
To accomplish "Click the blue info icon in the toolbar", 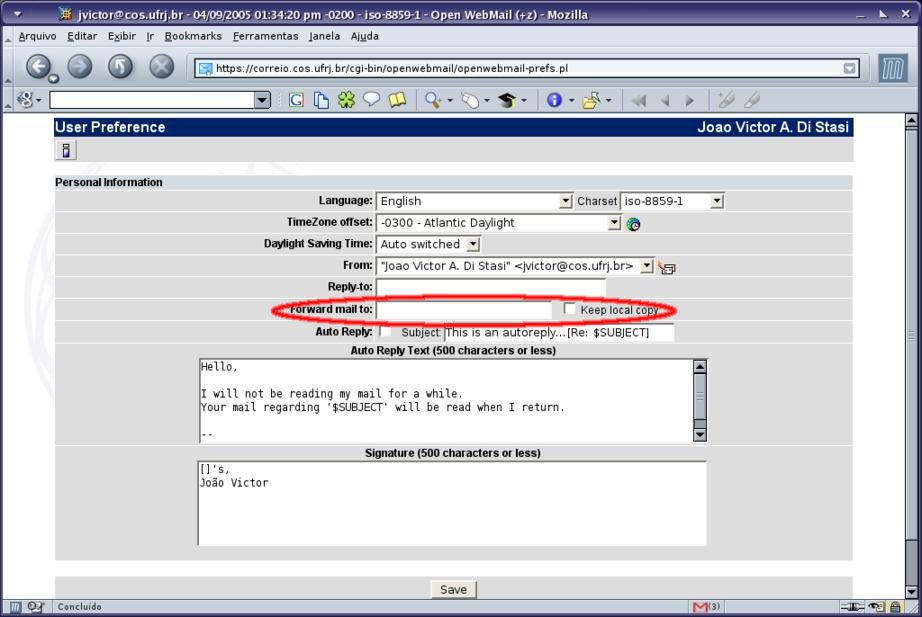I will pos(553,100).
